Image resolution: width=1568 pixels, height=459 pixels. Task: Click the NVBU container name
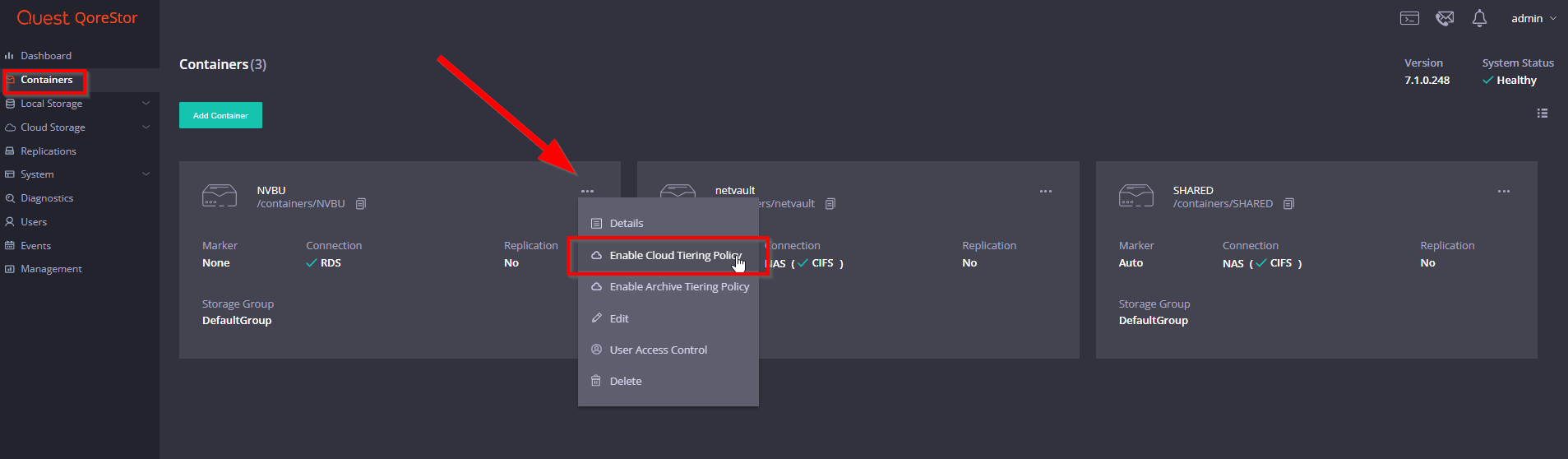(x=271, y=190)
